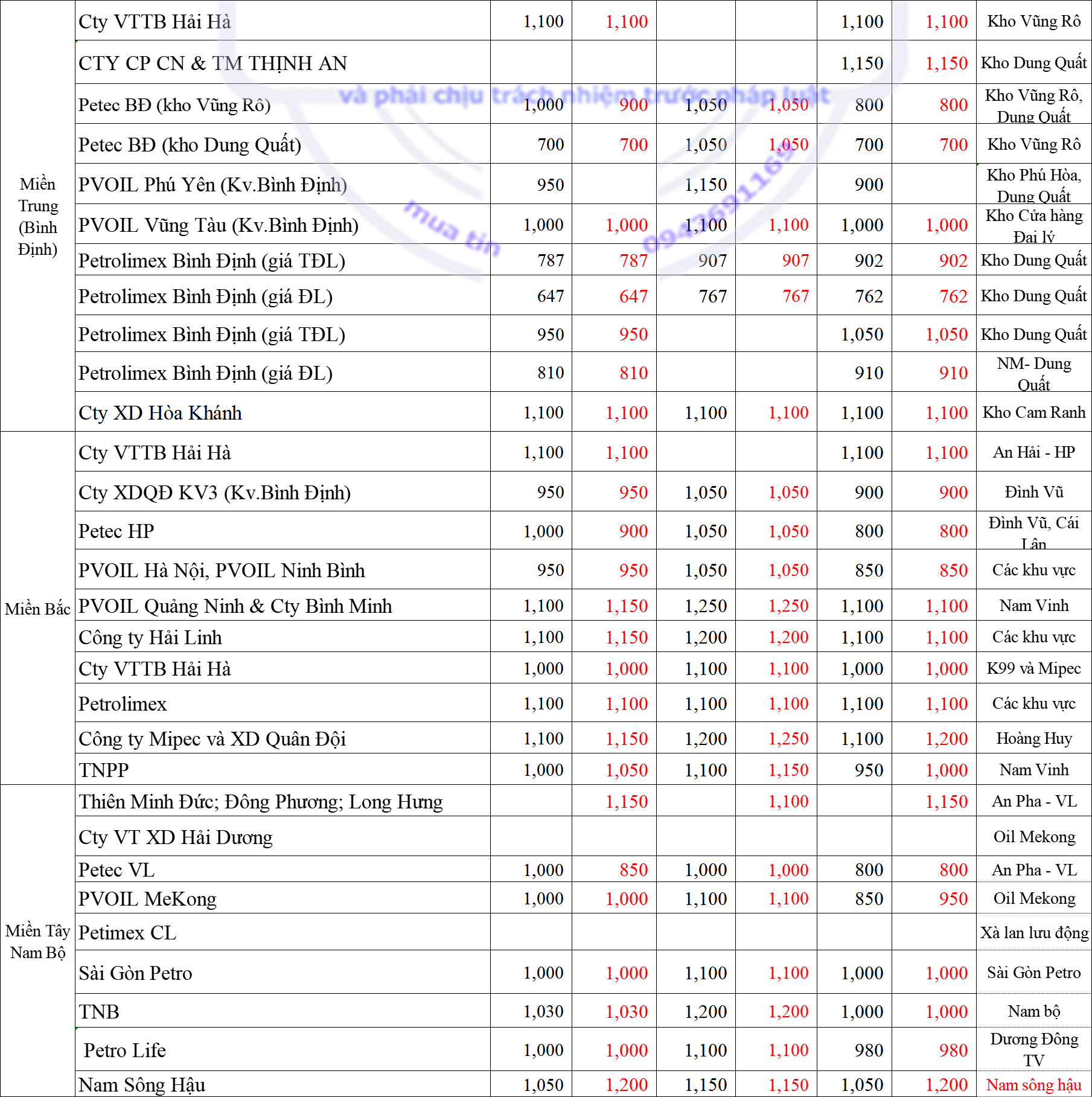This screenshot has height=1097, width=1092.
Task: Select the 'Xà lan lưu động' location cell
Action: point(1034,932)
